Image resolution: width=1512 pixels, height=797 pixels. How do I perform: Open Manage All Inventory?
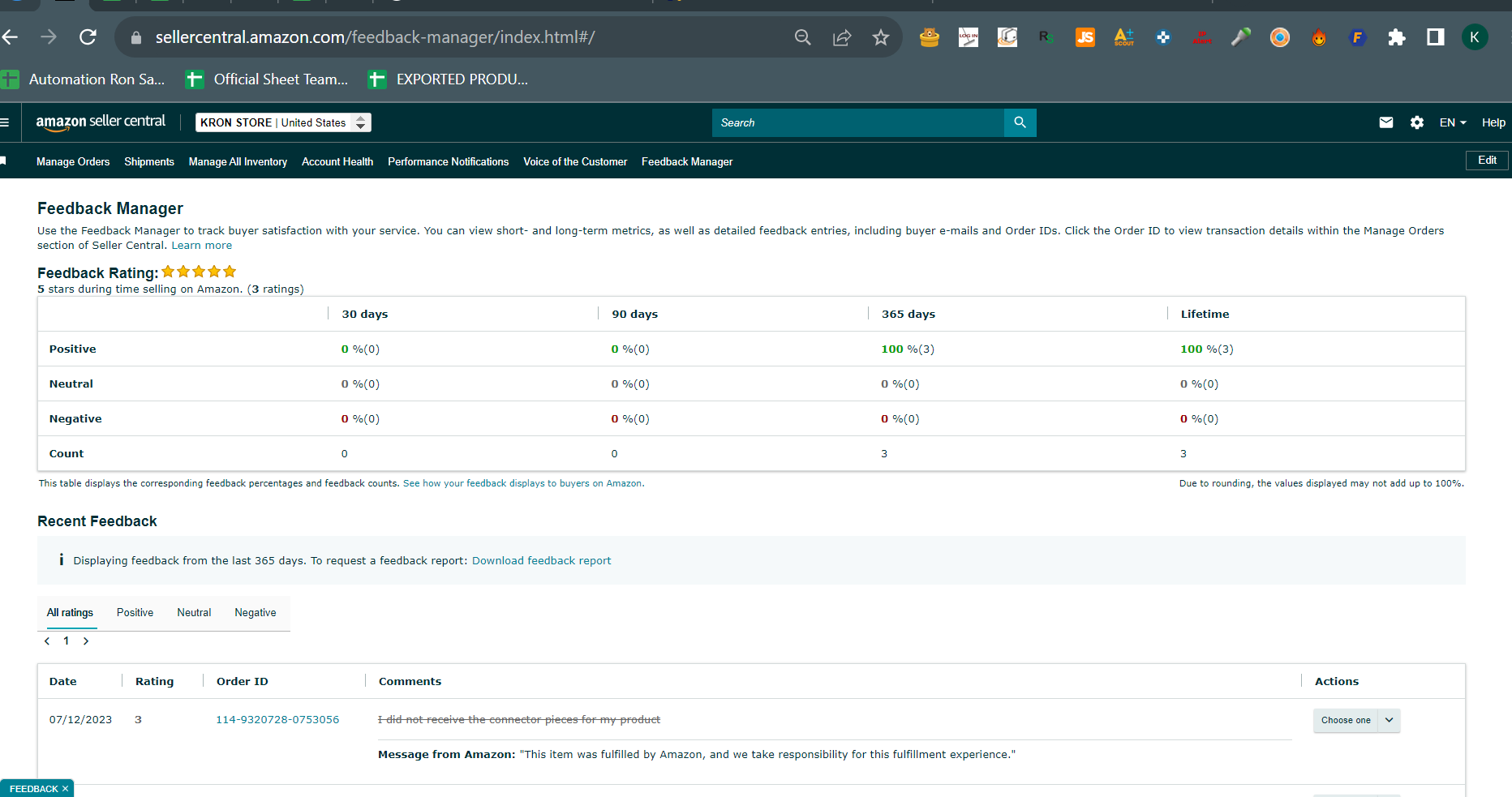click(x=238, y=162)
